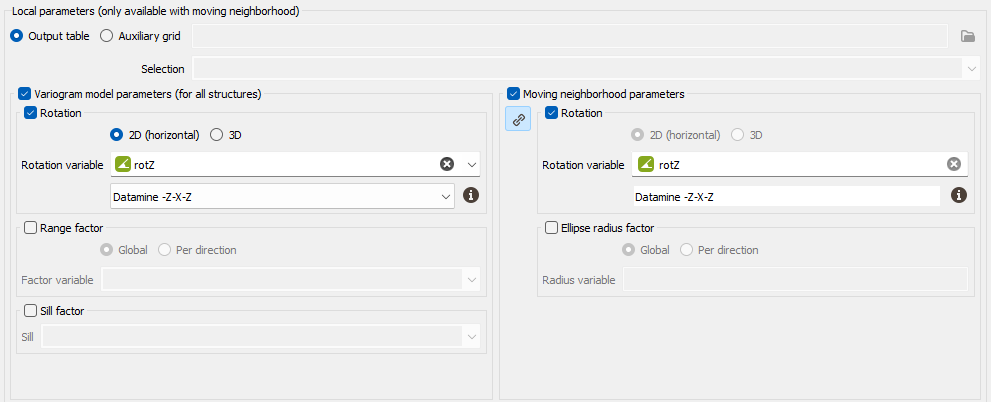This screenshot has width=991, height=402.
Task: Click rotZ angle icon in neighborhood rotation field
Action: click(x=646, y=164)
